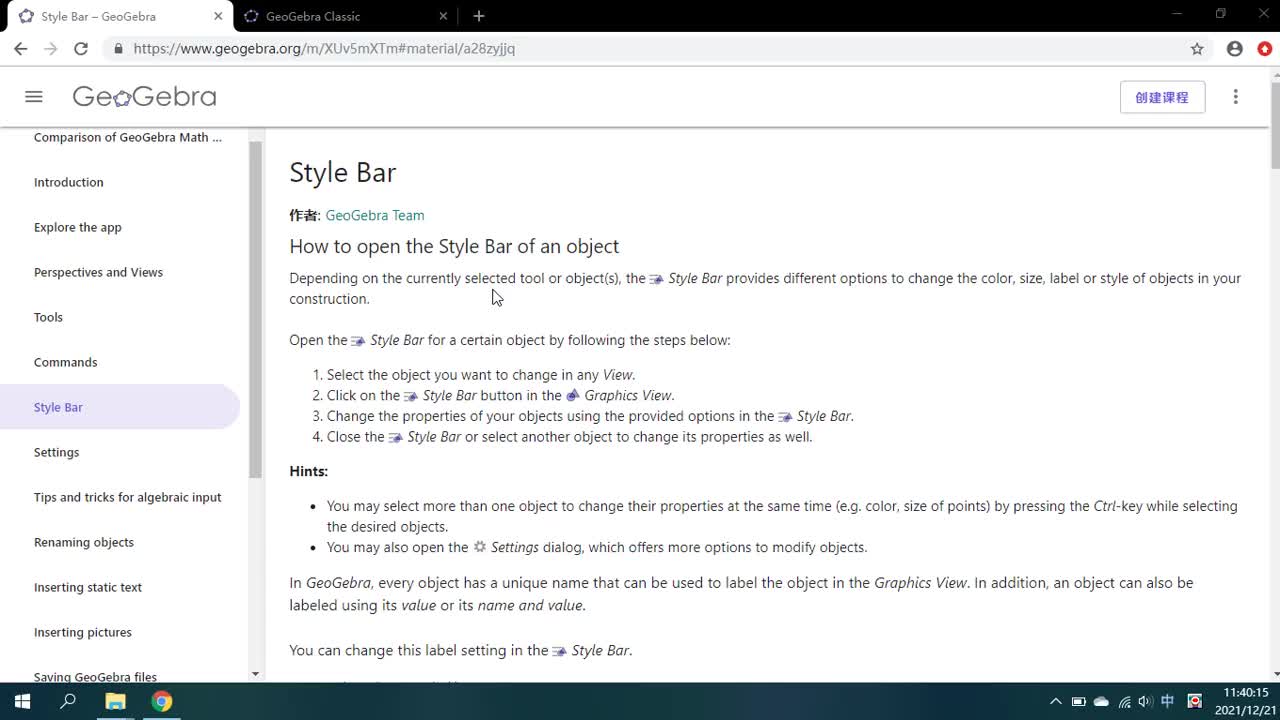Click heading How to open the Style Bar
Viewport: 1280px width, 720px height.
coord(454,246)
